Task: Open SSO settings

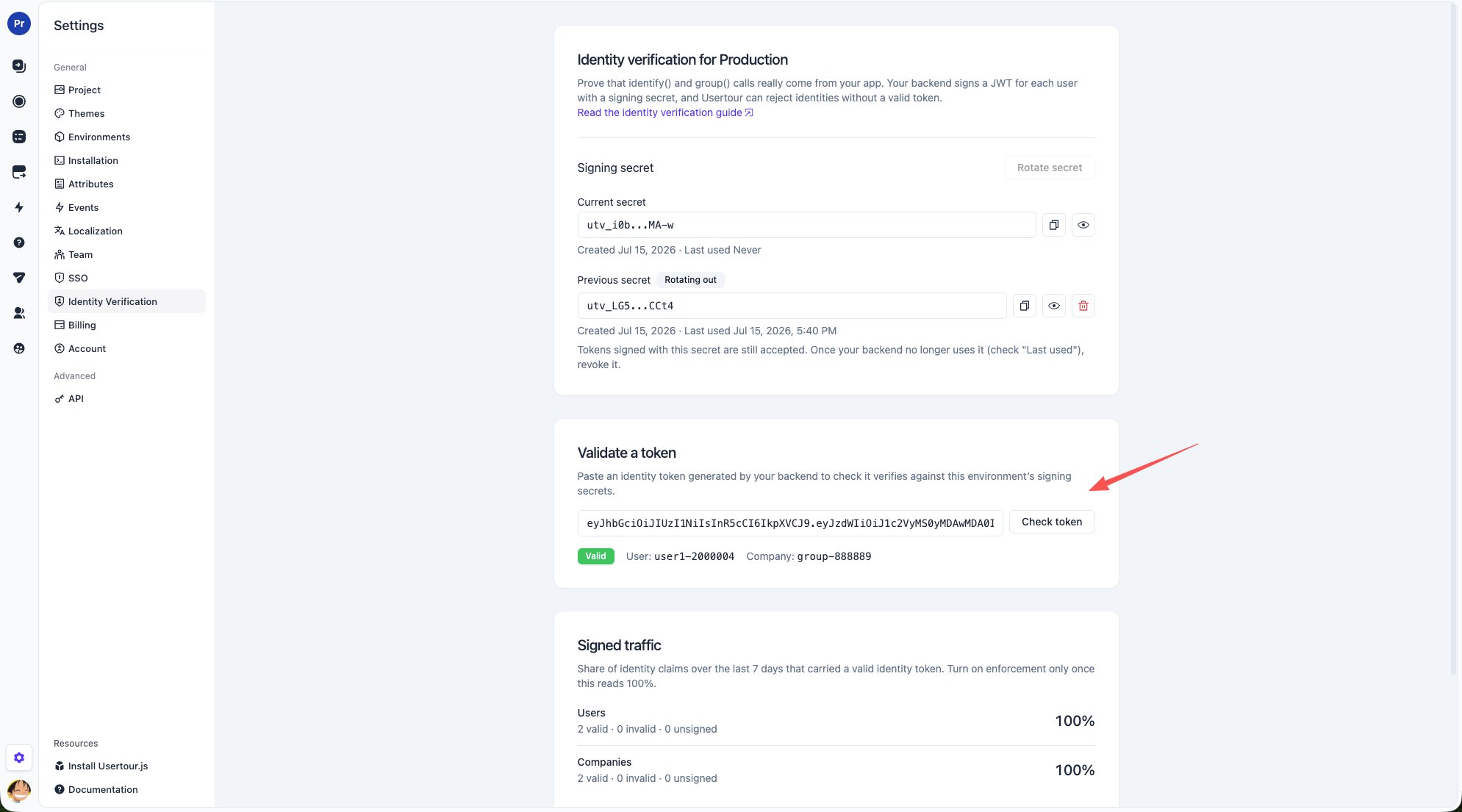Action: tap(126, 278)
